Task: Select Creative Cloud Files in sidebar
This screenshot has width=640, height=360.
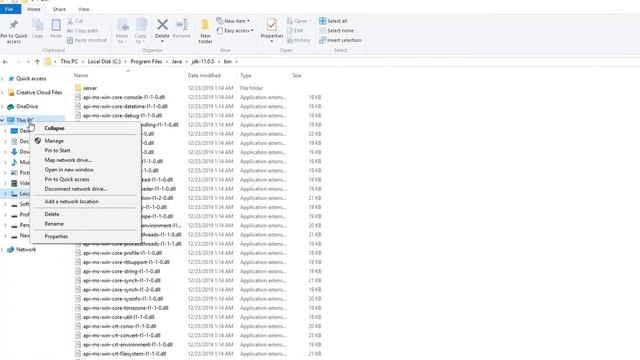Action: pos(39,93)
